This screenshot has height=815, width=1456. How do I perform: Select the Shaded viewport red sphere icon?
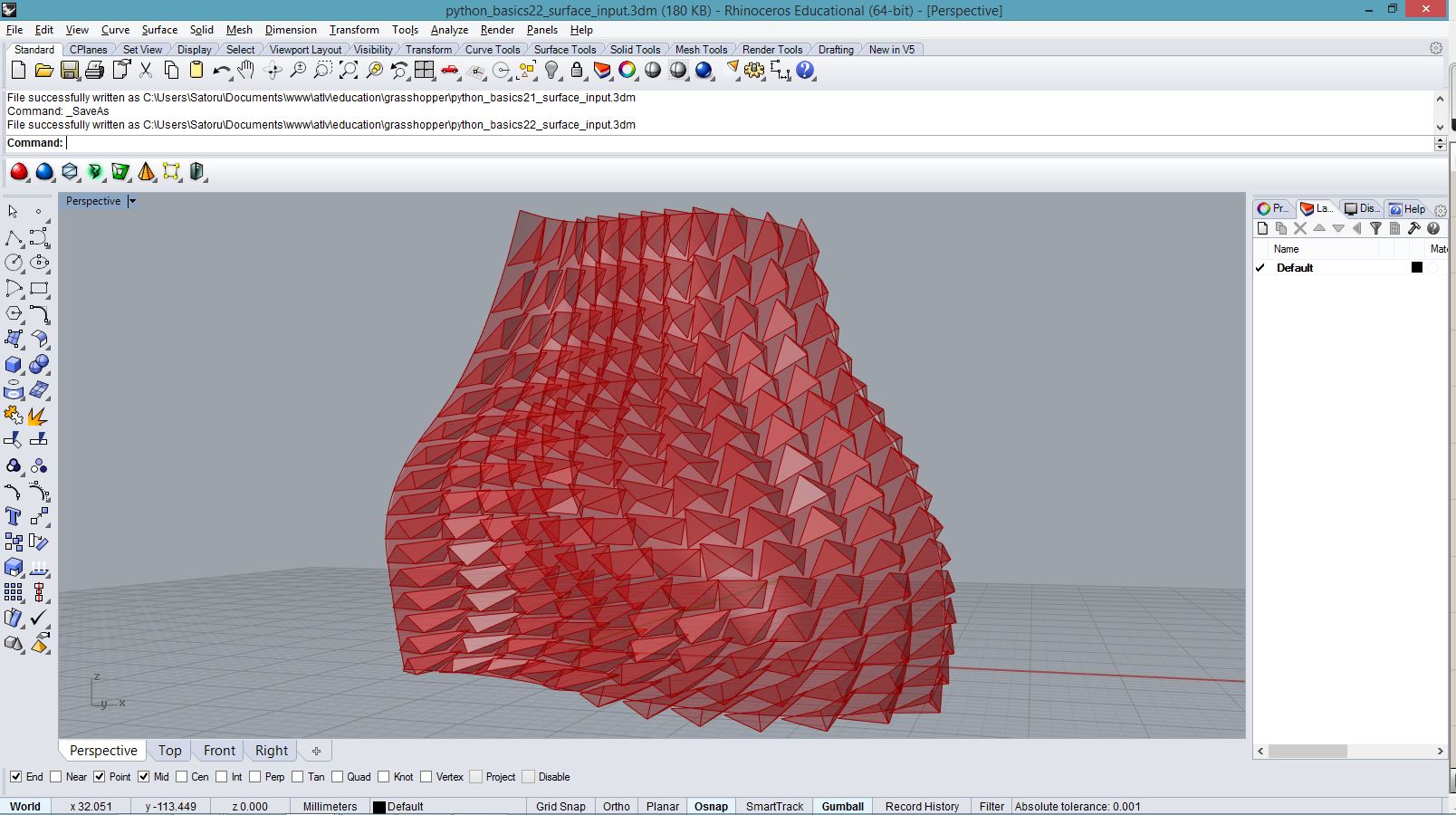pyautogui.click(x=19, y=171)
